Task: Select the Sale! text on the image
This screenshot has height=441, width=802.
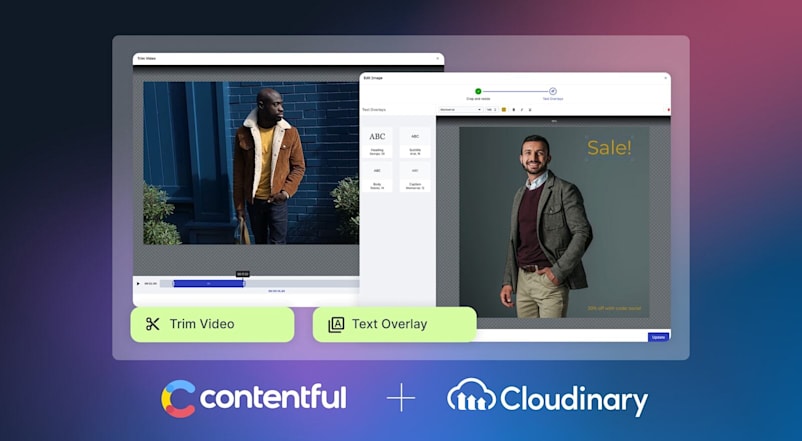Action: 609,148
